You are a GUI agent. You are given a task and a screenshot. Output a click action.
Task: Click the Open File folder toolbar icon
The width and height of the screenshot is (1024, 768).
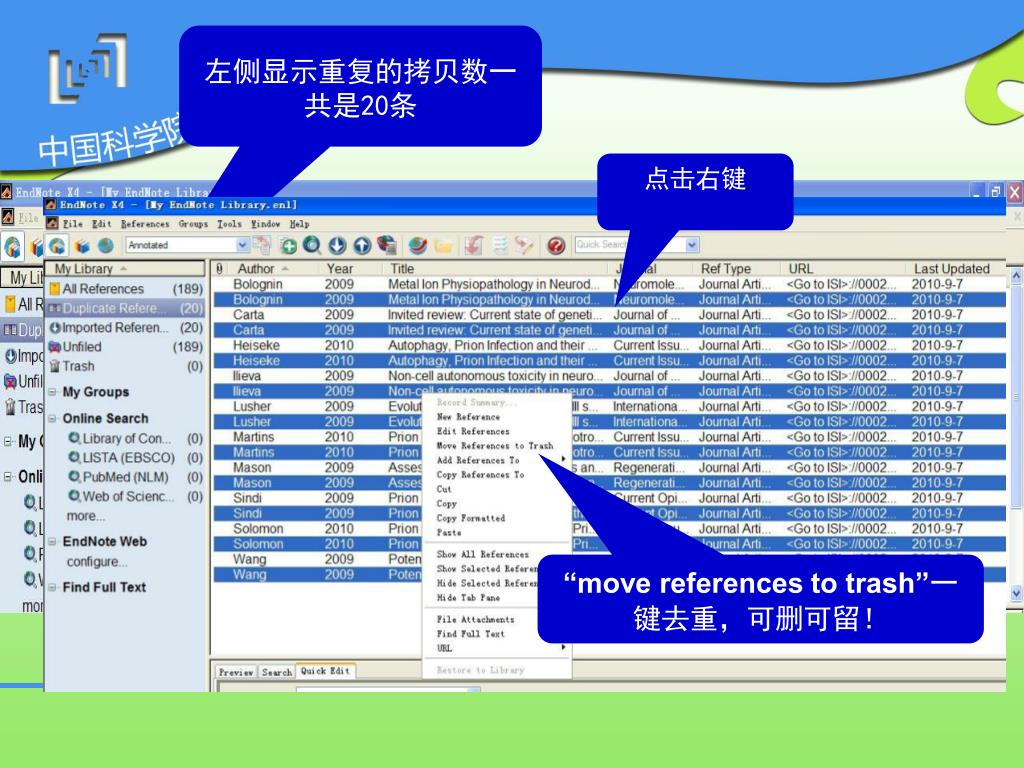pos(443,246)
